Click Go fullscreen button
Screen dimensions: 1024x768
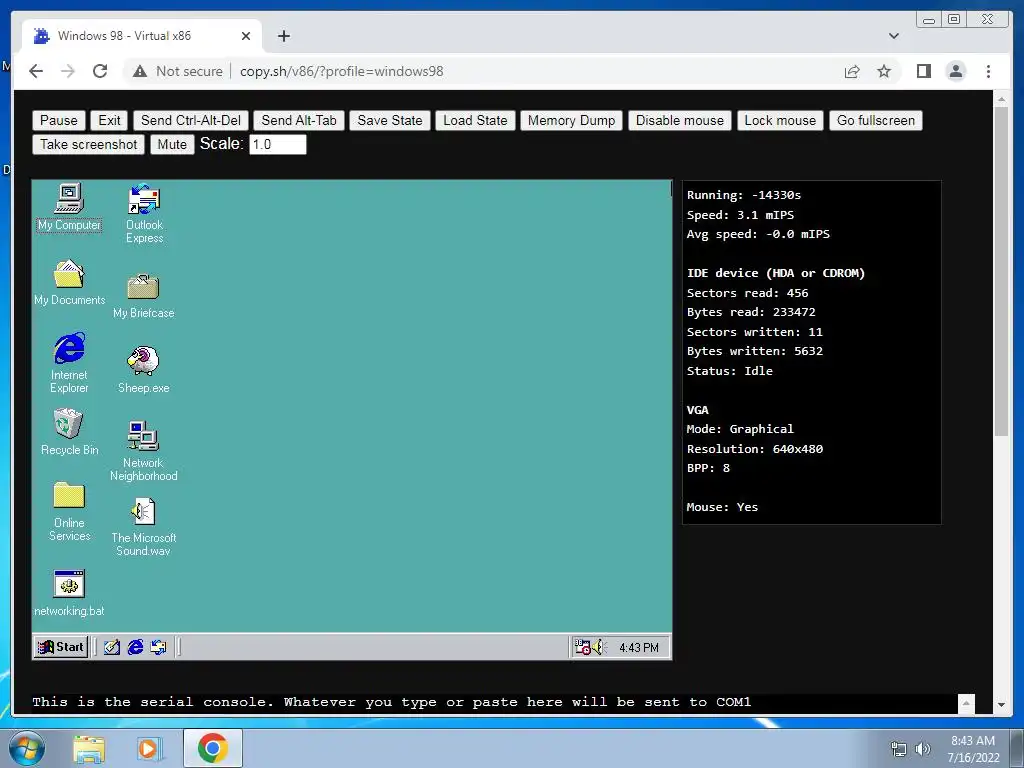click(x=876, y=120)
